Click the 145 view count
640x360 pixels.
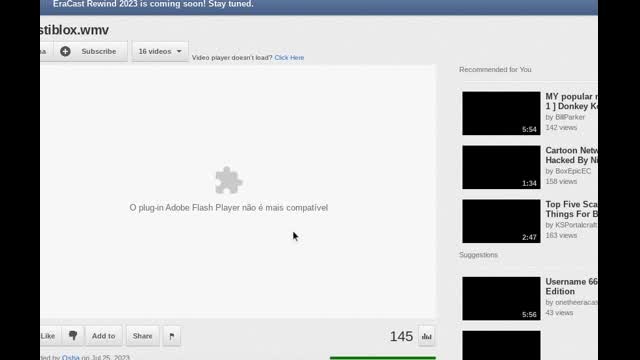pos(401,336)
